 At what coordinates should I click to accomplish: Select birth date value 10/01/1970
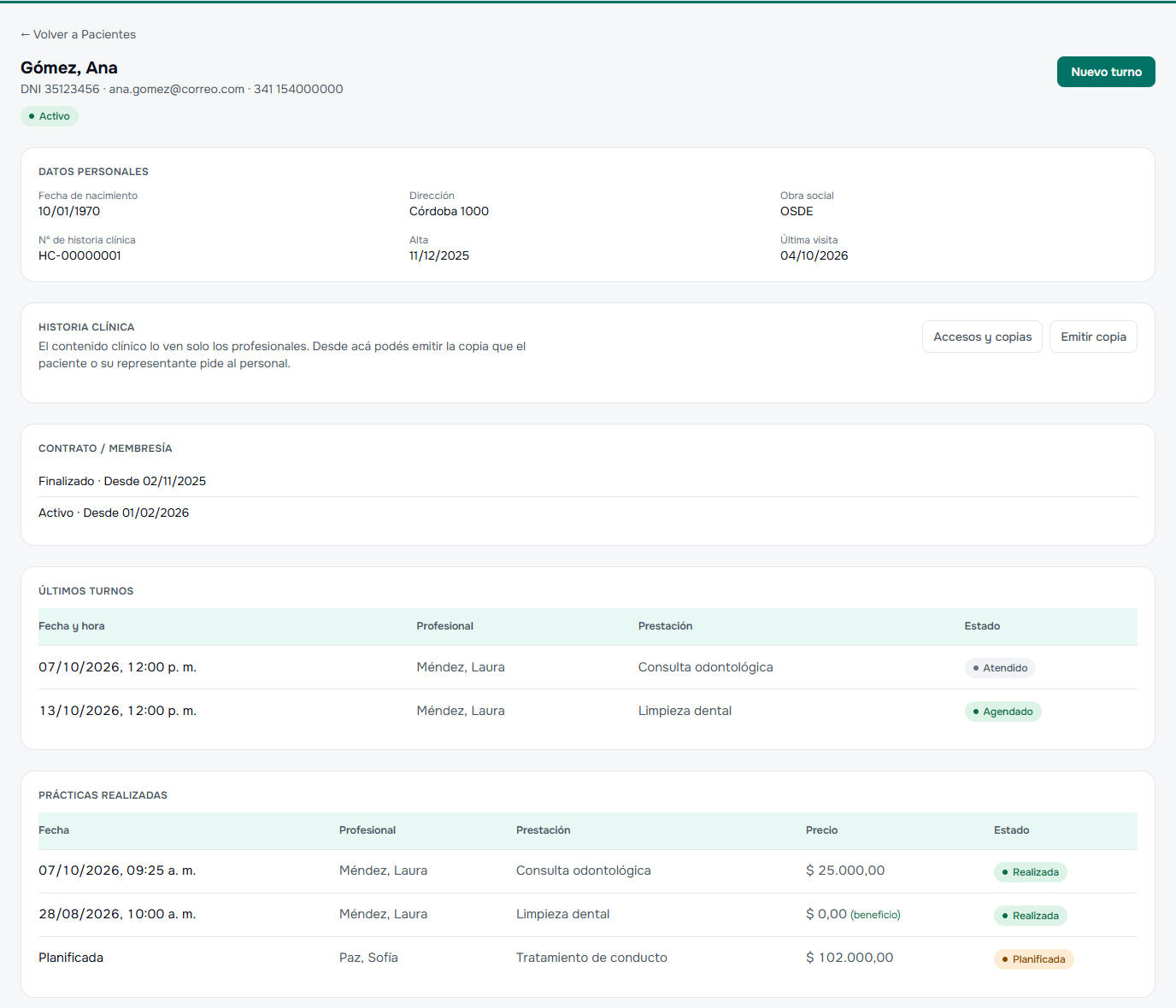[69, 211]
